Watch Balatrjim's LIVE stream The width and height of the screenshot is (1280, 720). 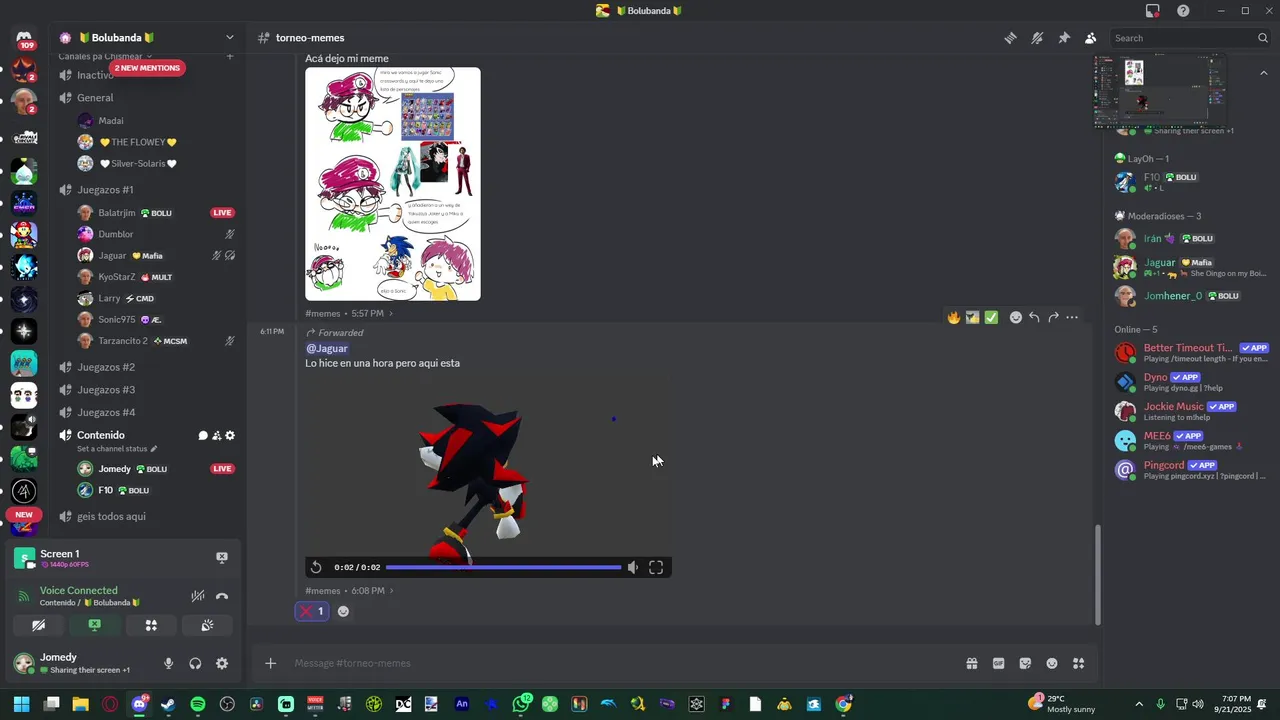click(223, 212)
